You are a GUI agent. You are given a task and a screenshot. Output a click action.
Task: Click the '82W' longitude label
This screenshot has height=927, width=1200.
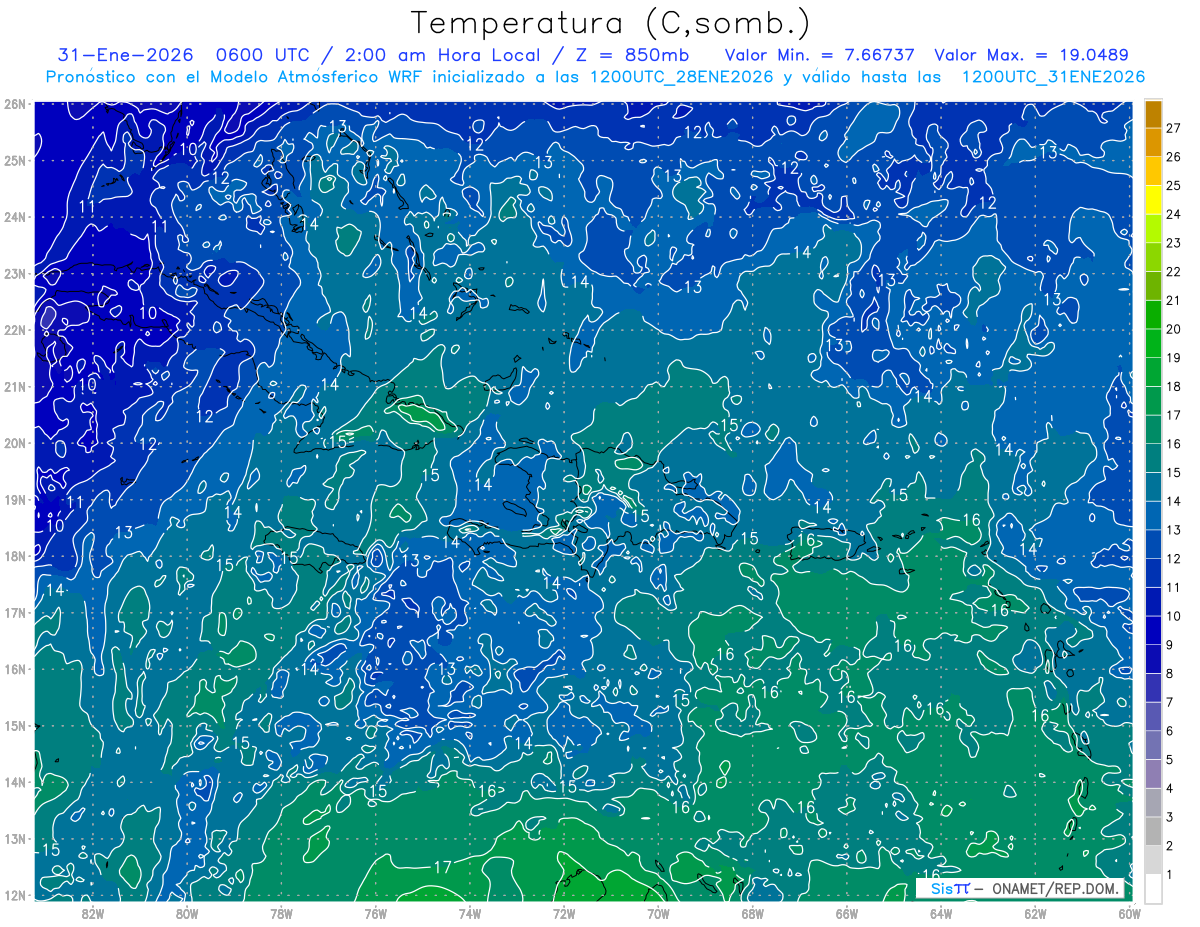[x=93, y=913]
